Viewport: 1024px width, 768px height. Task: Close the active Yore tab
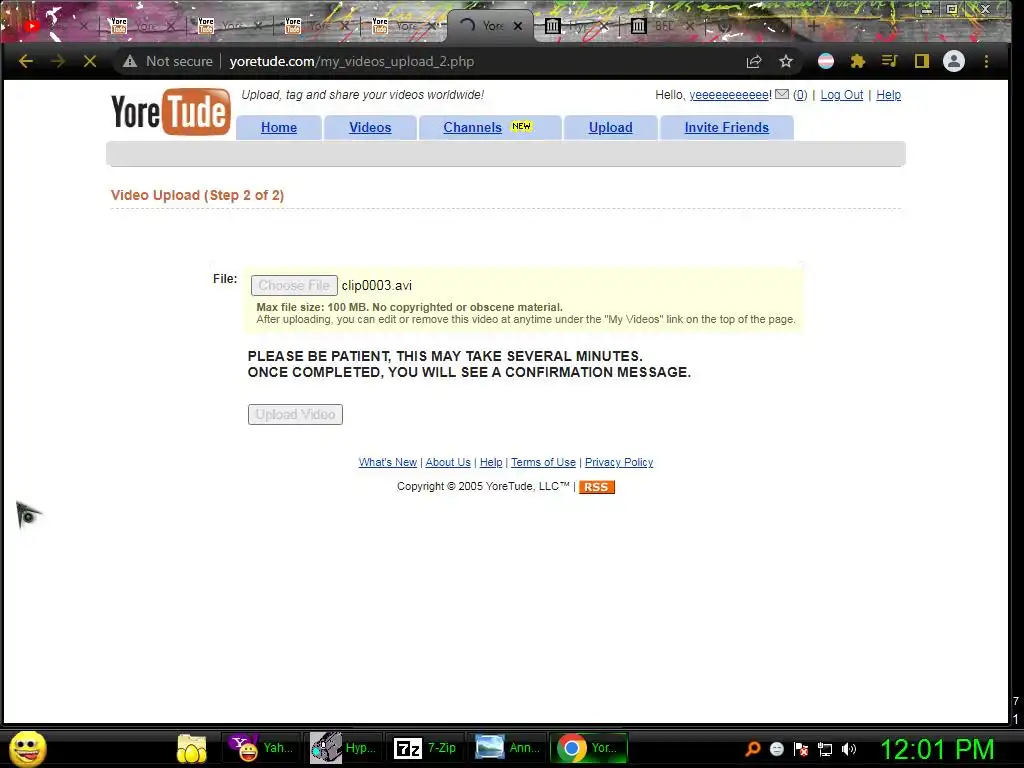518,26
